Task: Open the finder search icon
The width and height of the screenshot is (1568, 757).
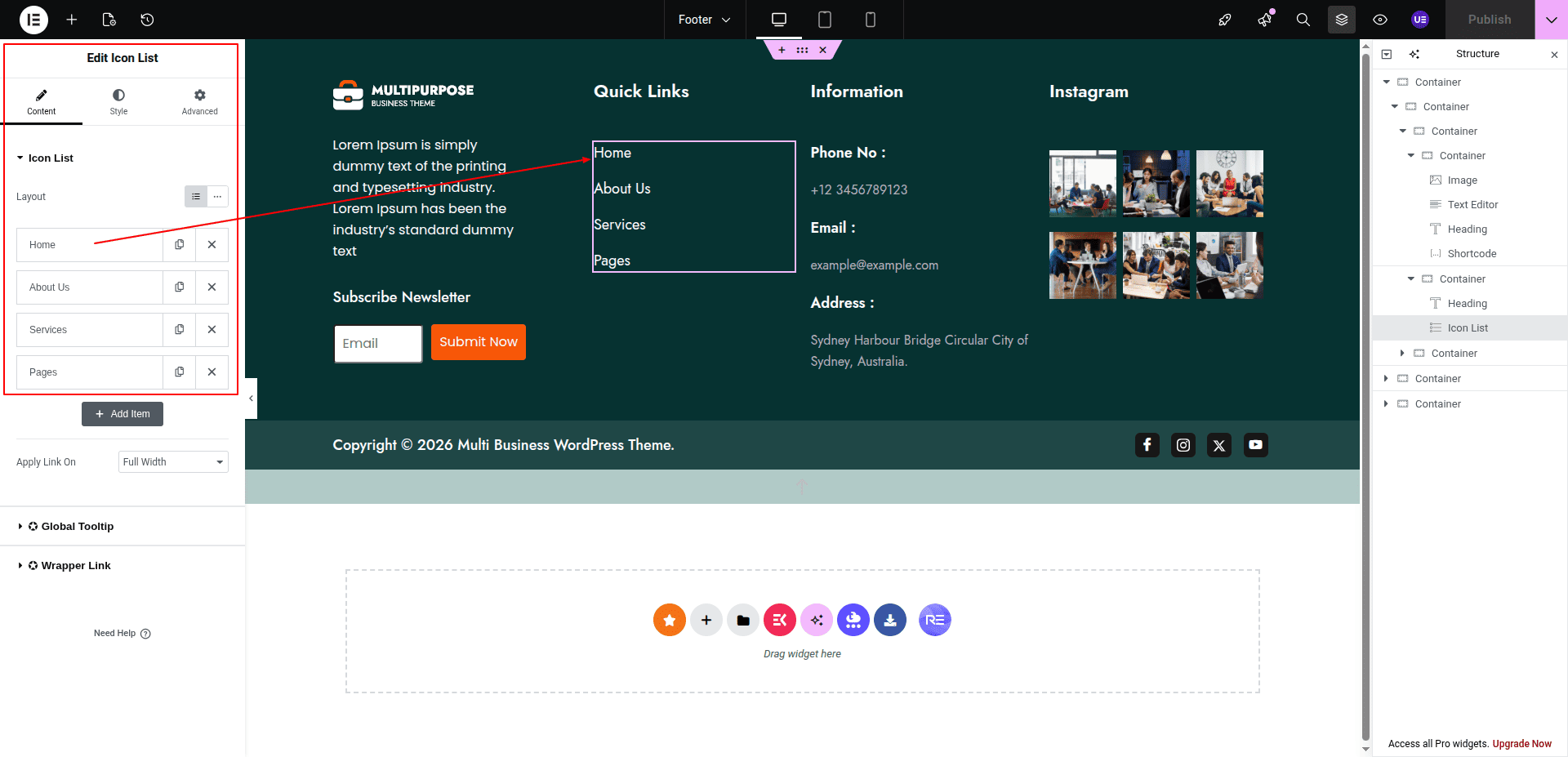Action: [x=1303, y=20]
